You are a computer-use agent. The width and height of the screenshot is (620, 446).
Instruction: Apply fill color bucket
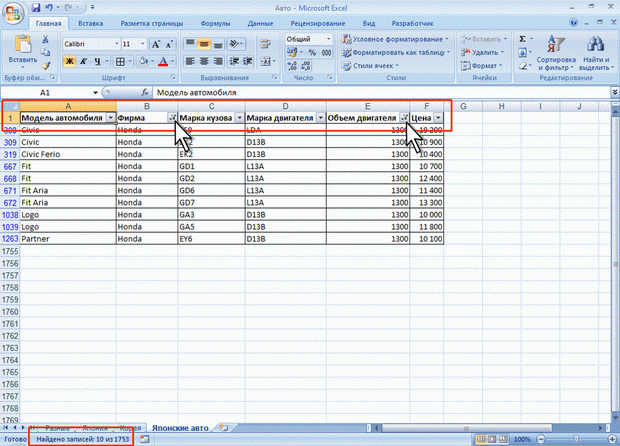tap(143, 61)
